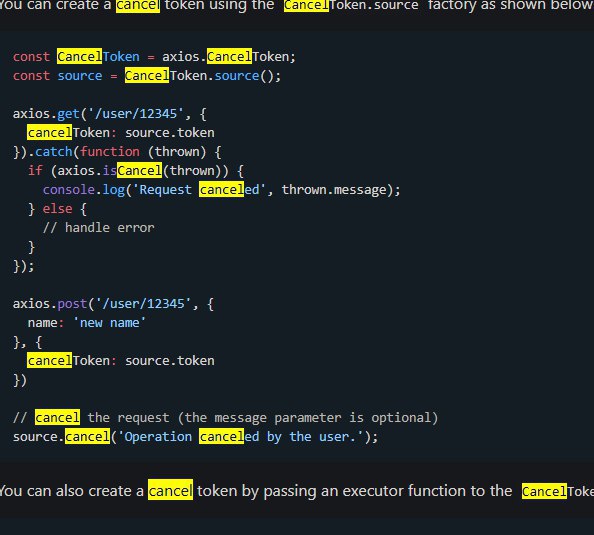Click the 'else' keyword
The width and height of the screenshot is (594, 535).
pyautogui.click(x=58, y=209)
